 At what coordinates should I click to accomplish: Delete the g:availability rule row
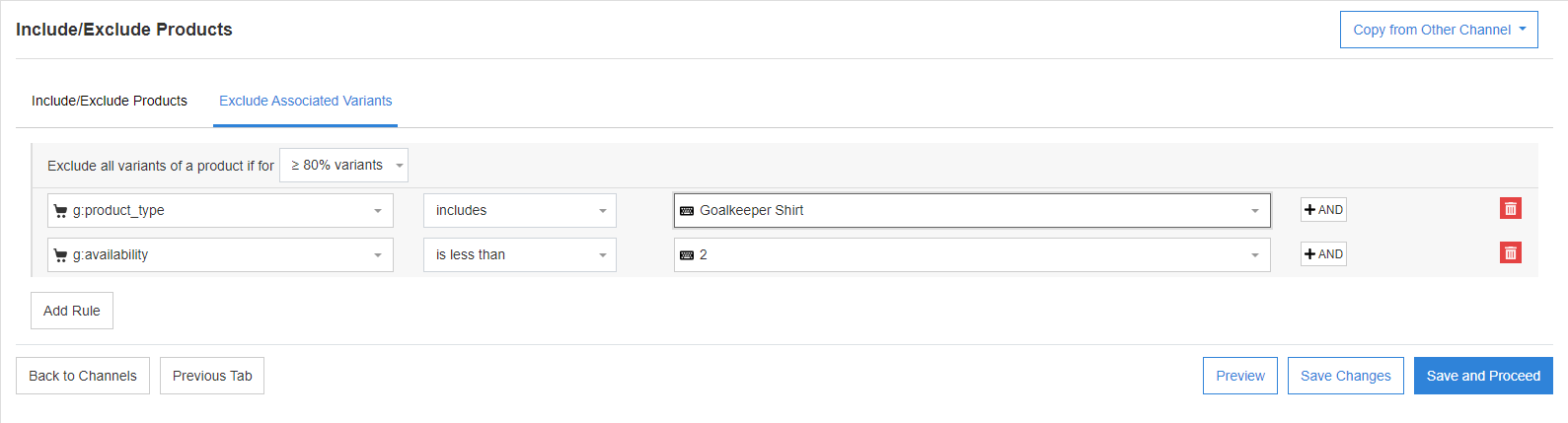[x=1510, y=253]
